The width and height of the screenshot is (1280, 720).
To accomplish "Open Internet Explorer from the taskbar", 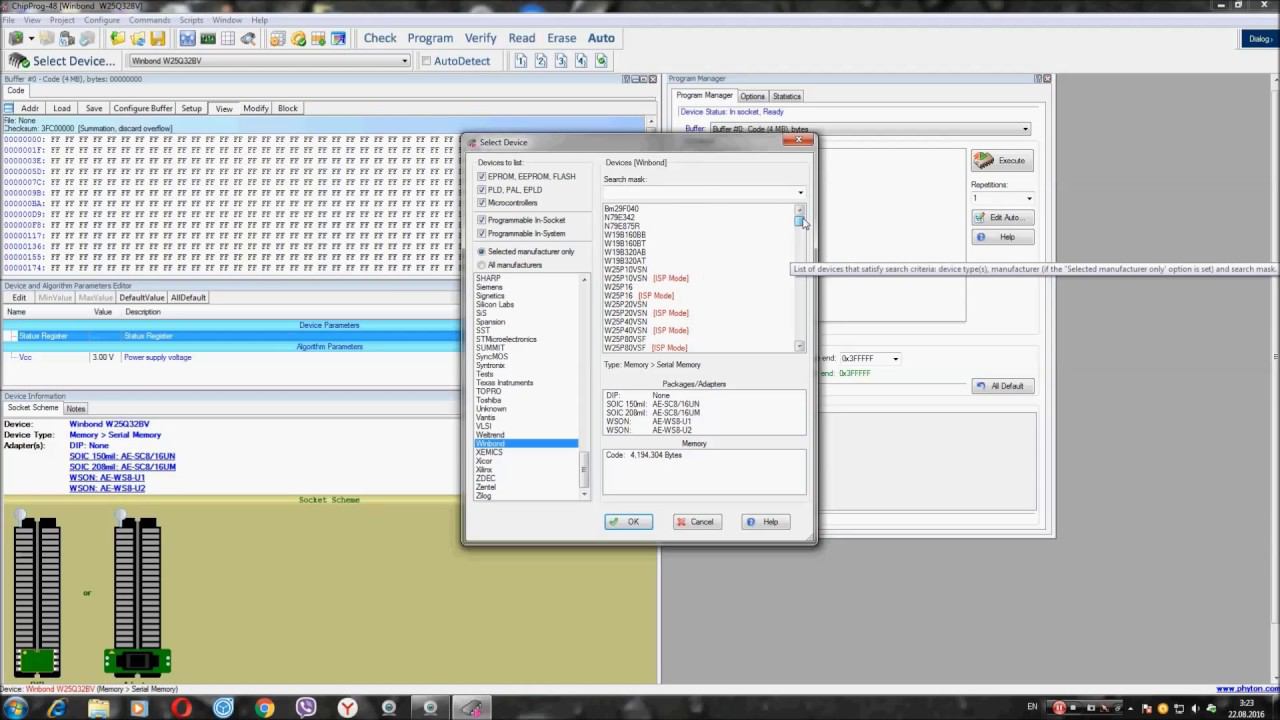I will 57,708.
